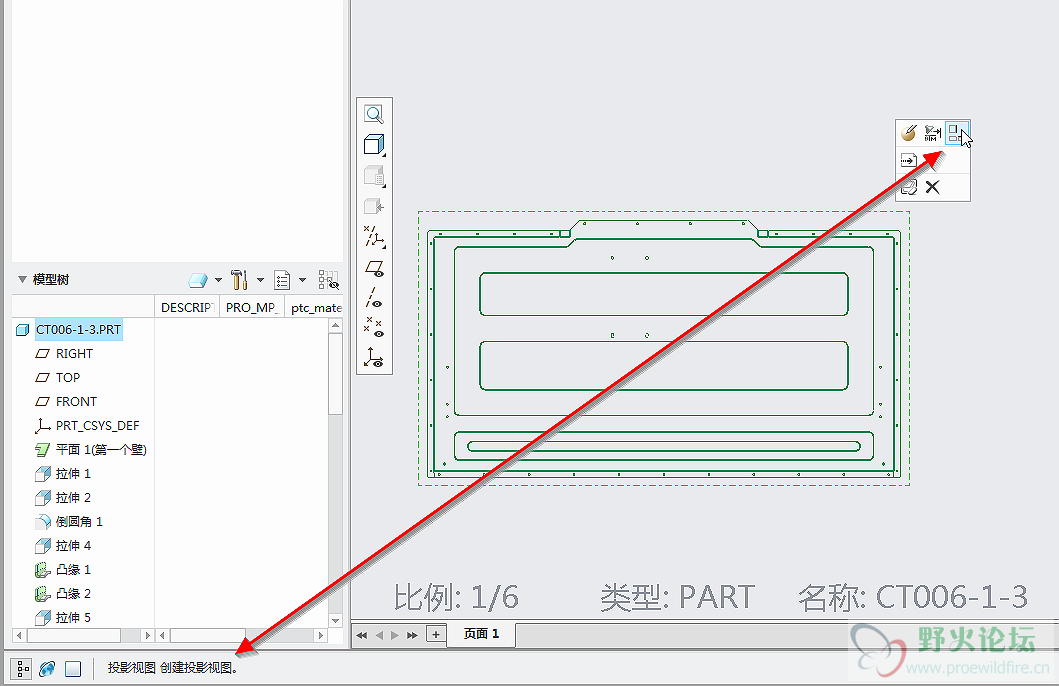Screen dimensions: 1059x686
Task: Go to next sheet button
Action: pos(394,635)
